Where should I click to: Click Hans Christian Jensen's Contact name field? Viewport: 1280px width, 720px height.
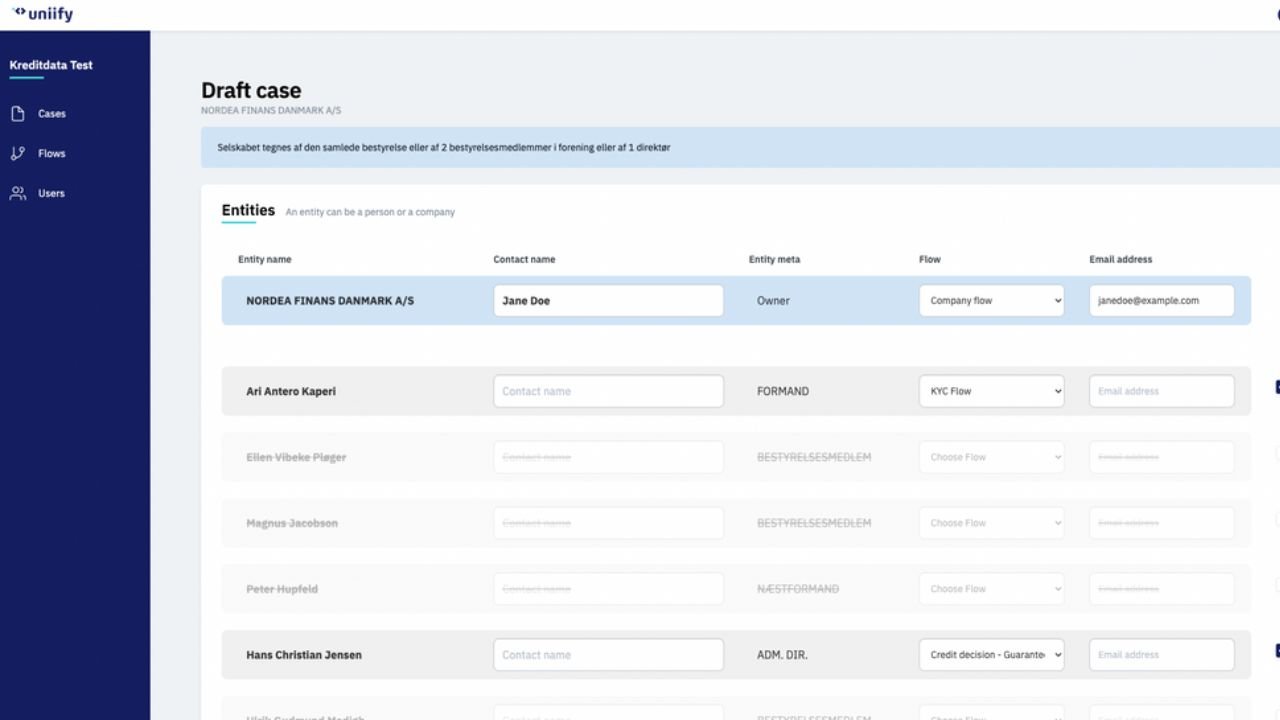608,654
